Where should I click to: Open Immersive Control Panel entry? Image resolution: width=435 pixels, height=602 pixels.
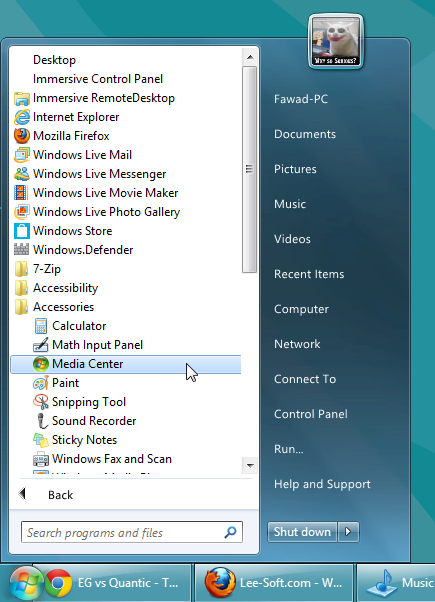(x=98, y=79)
